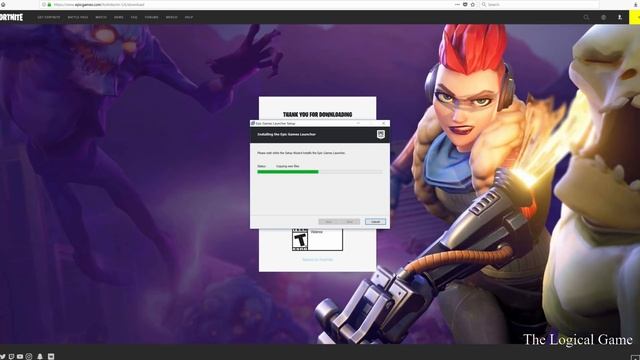Open the MERCH nav item
The height and width of the screenshot is (360, 640).
171,18
